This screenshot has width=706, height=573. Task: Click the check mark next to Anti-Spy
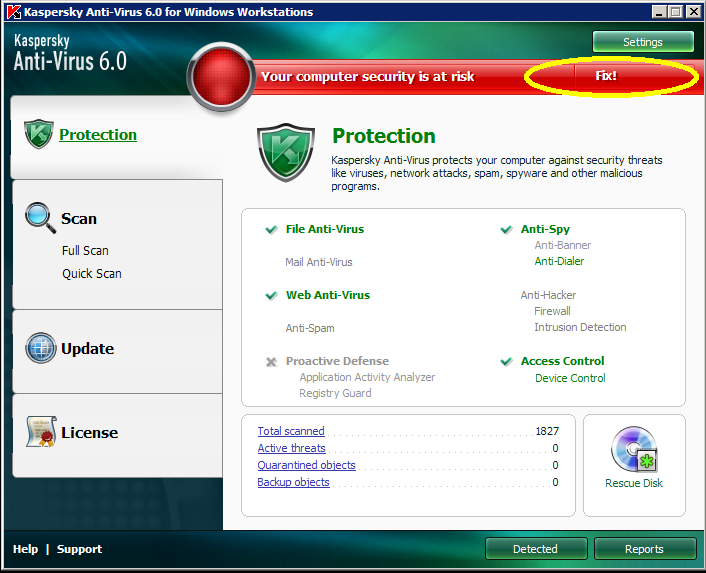coord(506,230)
